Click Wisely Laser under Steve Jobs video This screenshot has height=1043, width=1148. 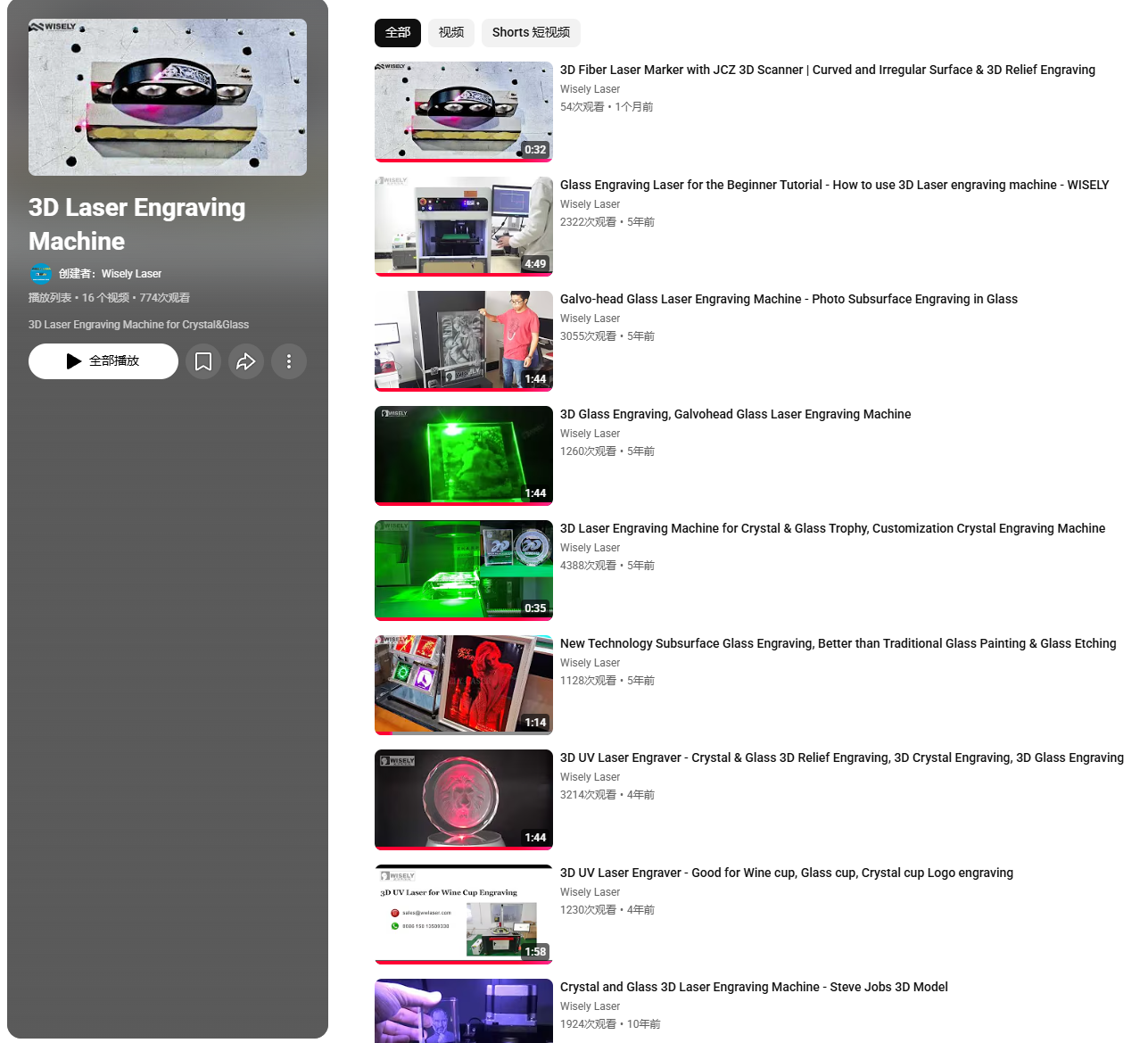(x=590, y=1006)
